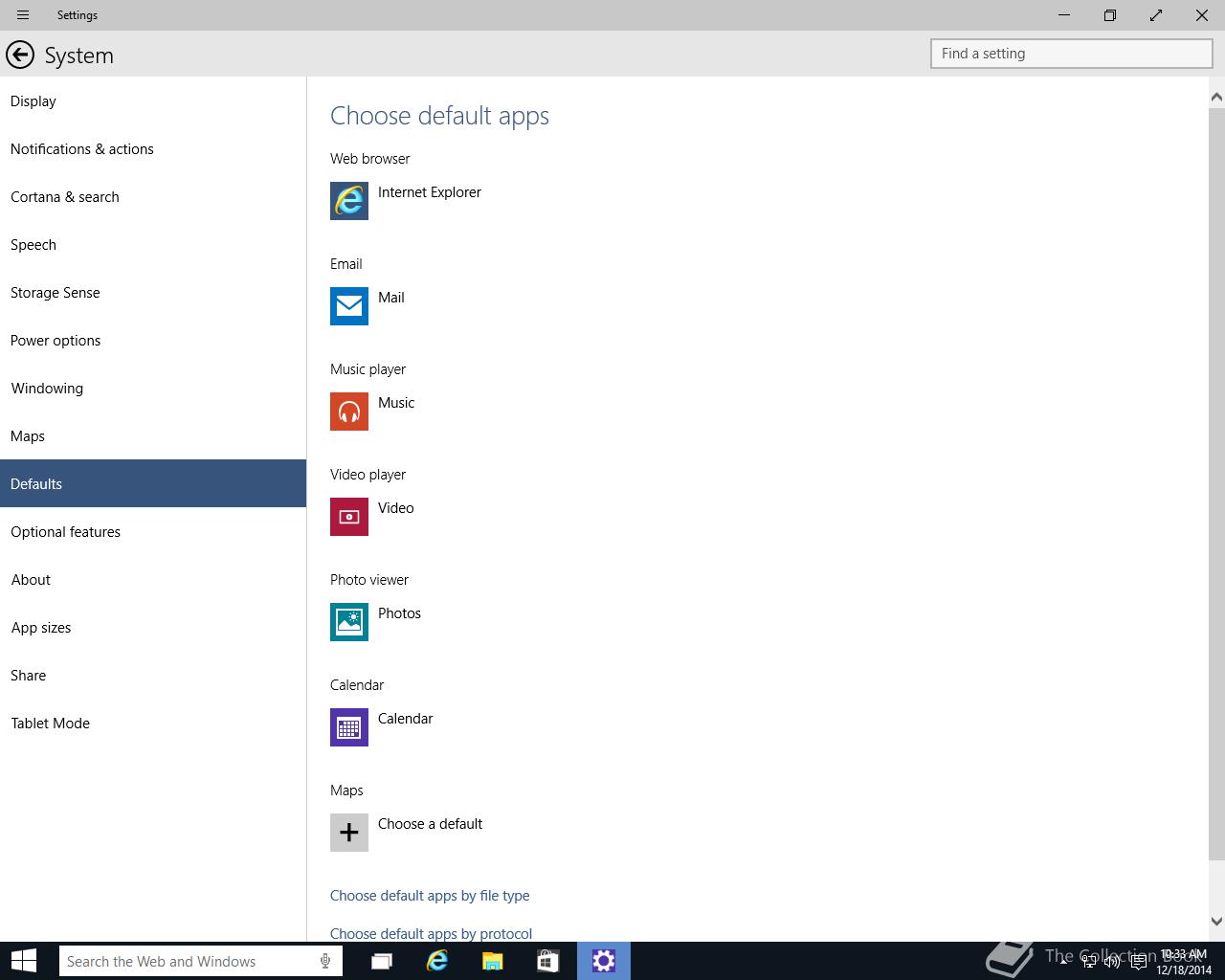Screen dimensions: 1225x980
Task: Click the scrollbar up arrow
Action: (x=1216, y=97)
